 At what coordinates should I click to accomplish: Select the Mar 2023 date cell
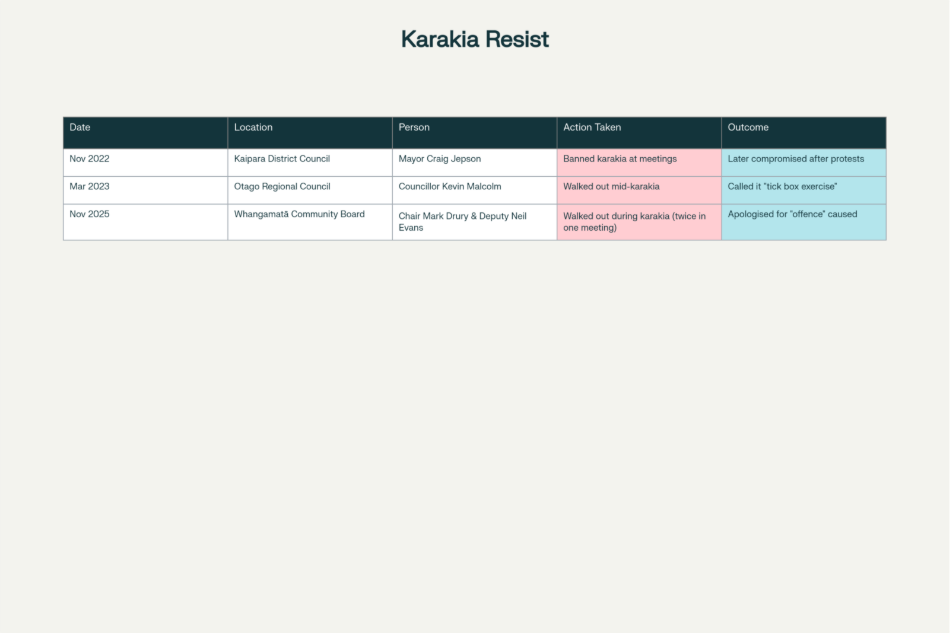tap(145, 187)
